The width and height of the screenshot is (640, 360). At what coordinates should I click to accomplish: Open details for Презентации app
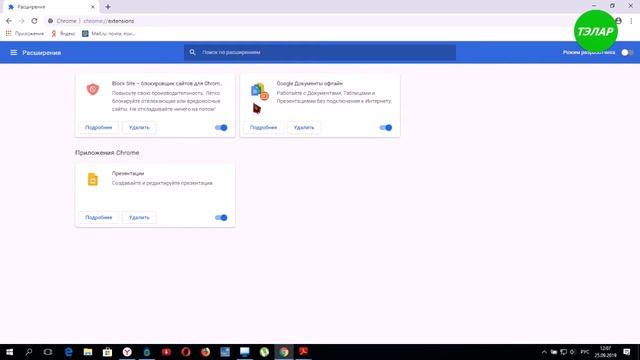(x=98, y=218)
